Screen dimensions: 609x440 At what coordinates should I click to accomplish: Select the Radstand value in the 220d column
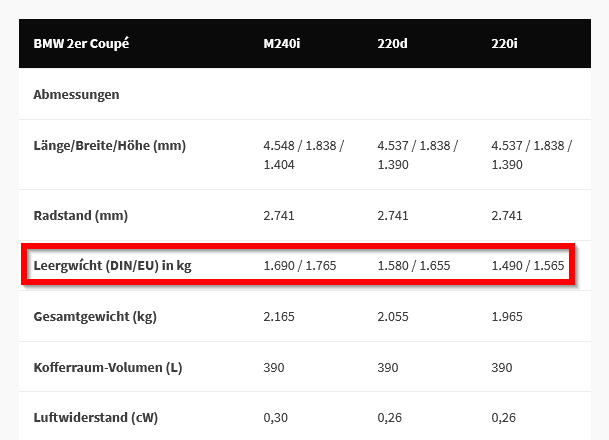tap(393, 216)
